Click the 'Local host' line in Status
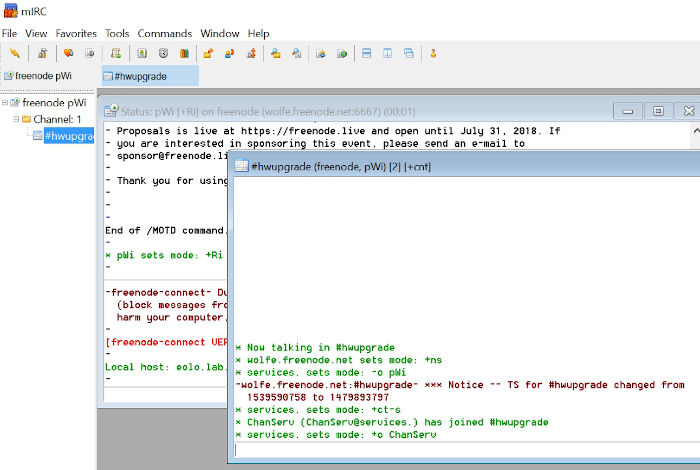Image resolution: width=700 pixels, height=470 pixels. click(x=166, y=367)
